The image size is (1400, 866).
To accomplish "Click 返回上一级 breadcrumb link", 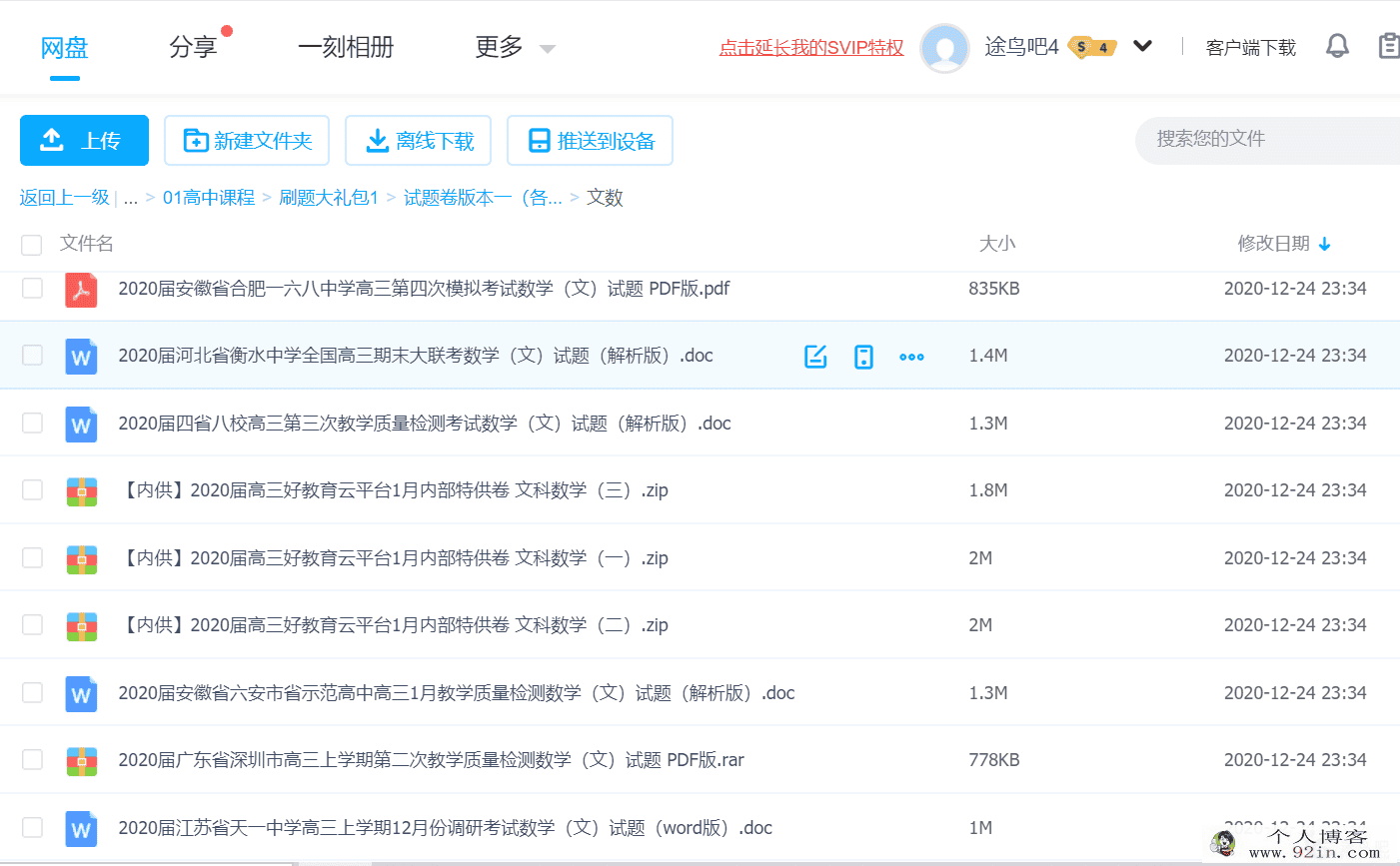I will coord(65,198).
